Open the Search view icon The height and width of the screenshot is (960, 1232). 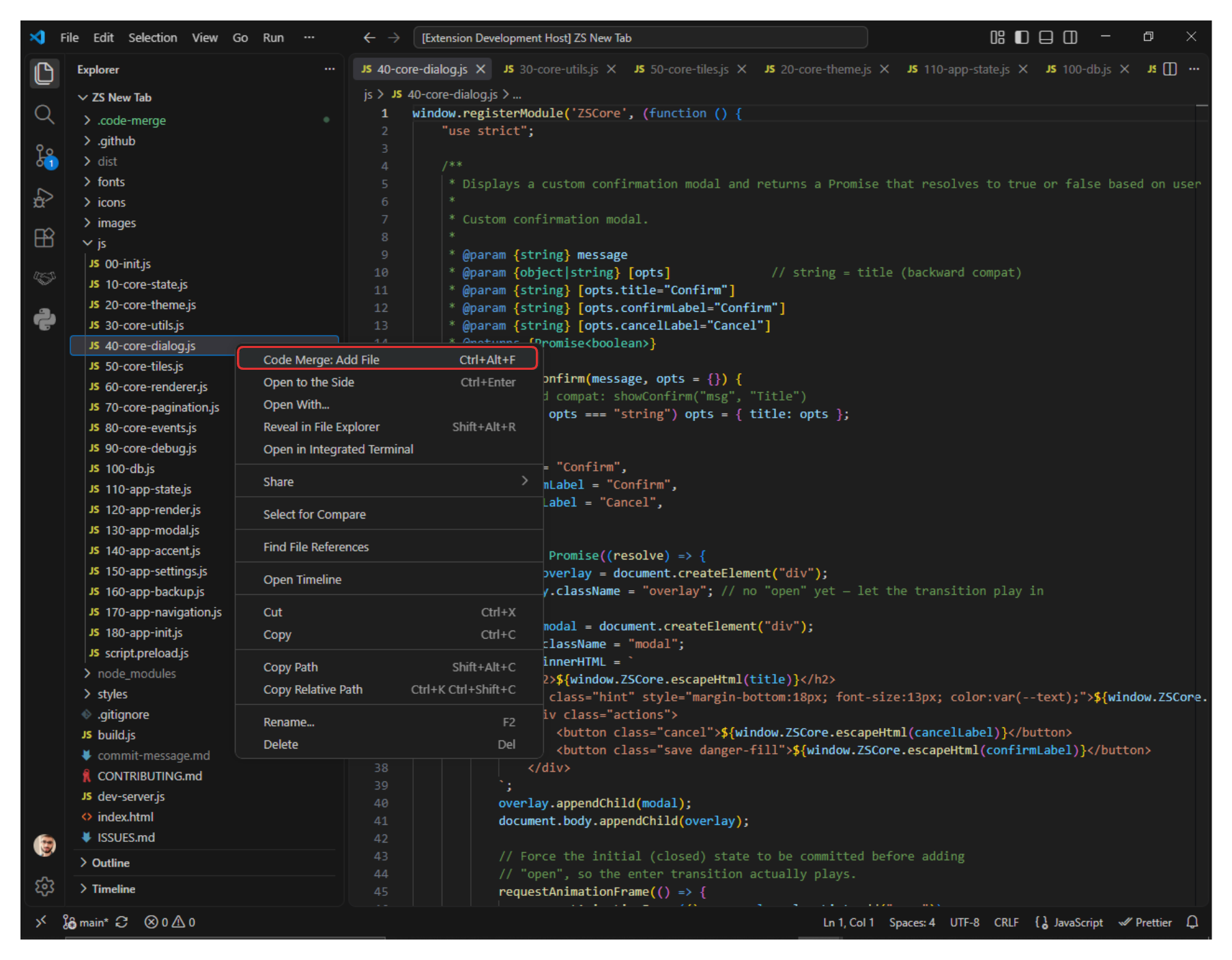click(44, 115)
